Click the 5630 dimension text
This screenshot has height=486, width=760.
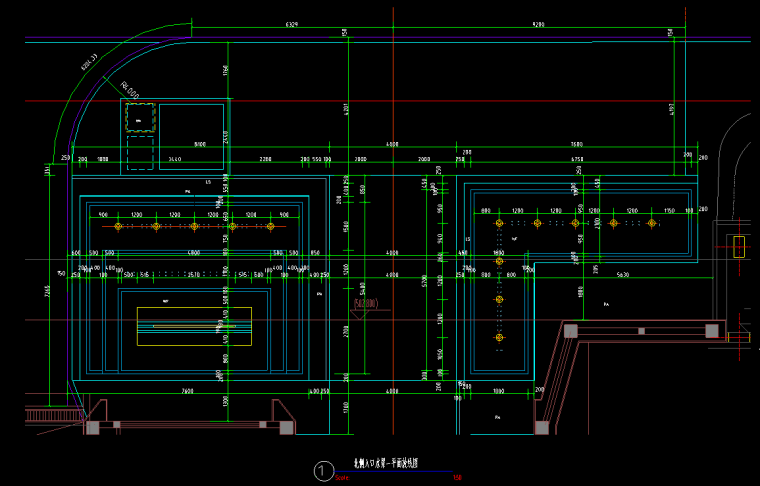[623, 274]
